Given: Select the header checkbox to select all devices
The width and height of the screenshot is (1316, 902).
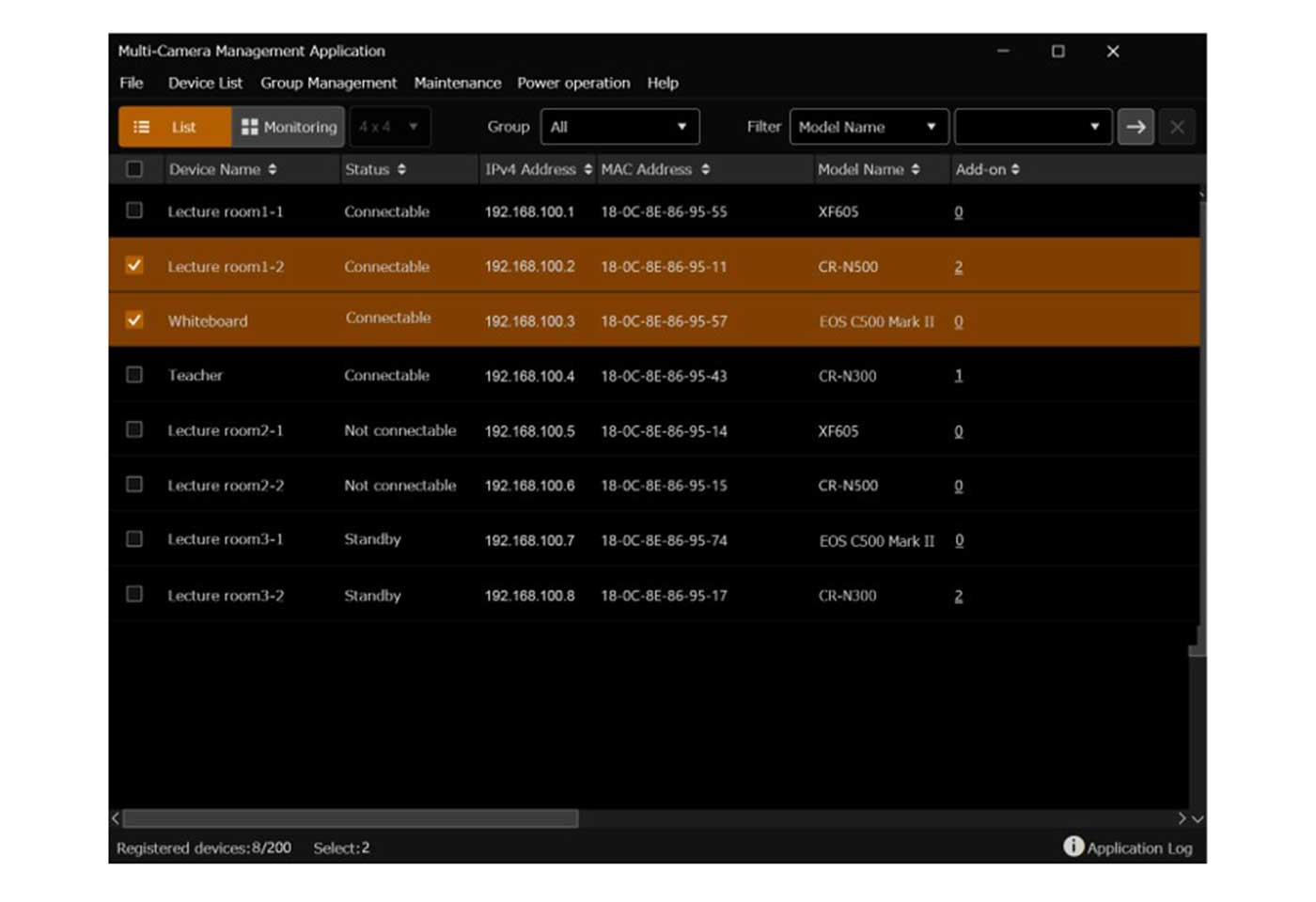Looking at the screenshot, I should (133, 169).
